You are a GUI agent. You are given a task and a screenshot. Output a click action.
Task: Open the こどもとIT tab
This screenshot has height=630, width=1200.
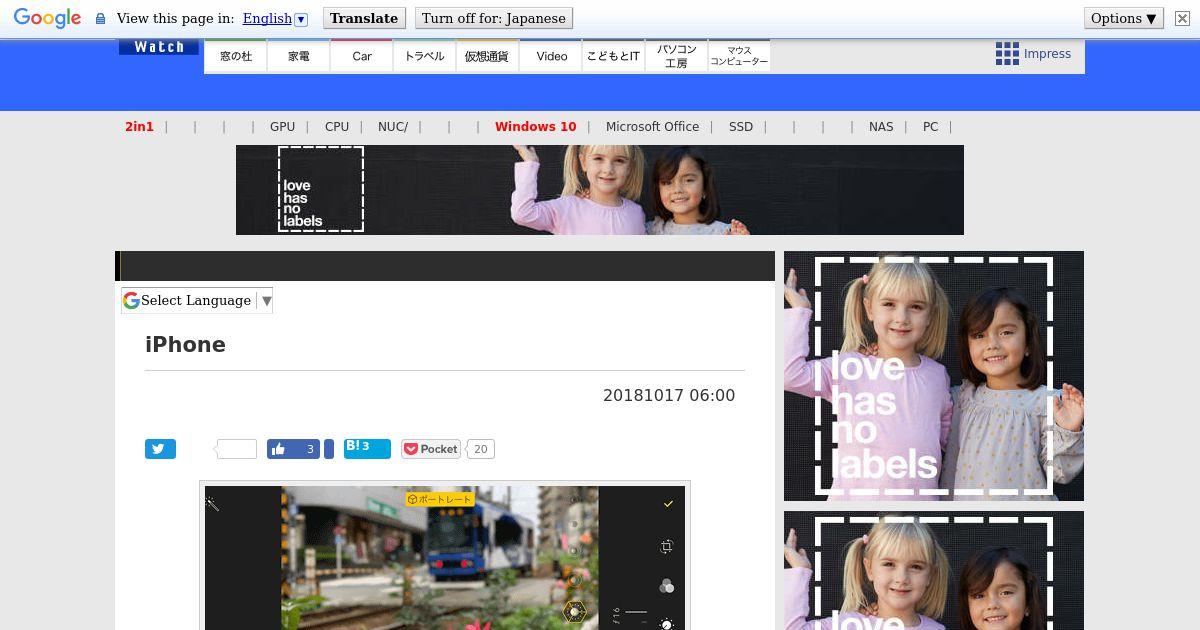click(x=613, y=56)
